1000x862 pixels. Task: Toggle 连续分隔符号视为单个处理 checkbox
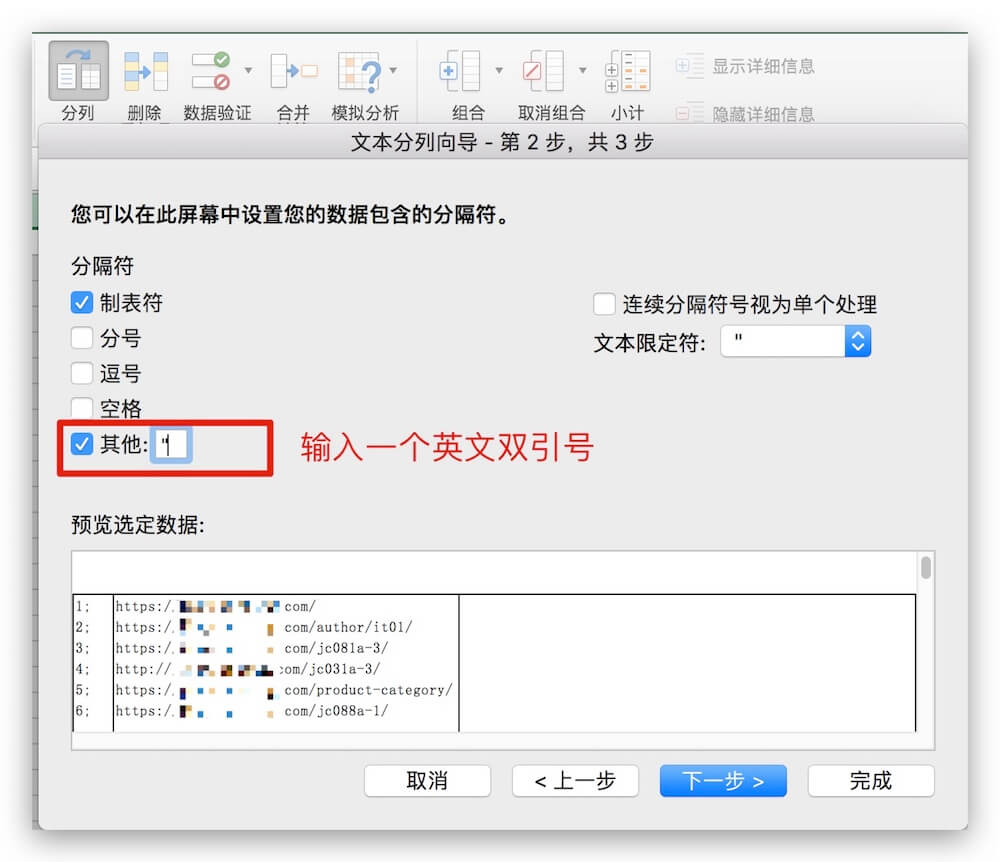coord(604,304)
